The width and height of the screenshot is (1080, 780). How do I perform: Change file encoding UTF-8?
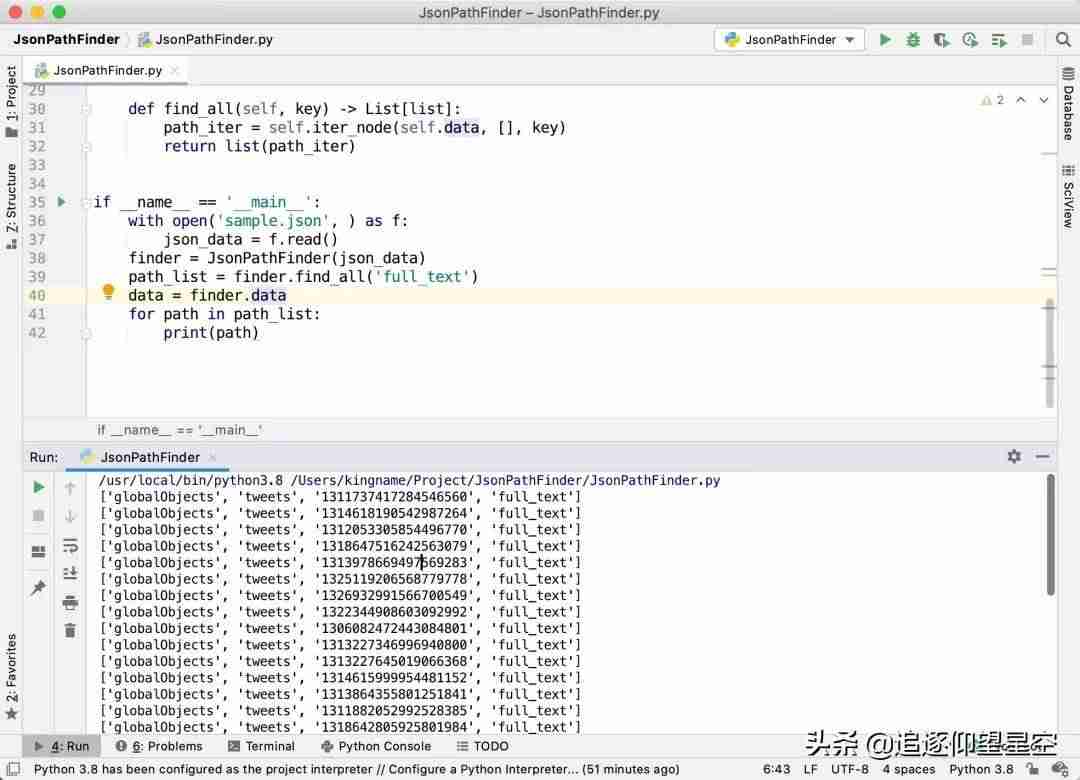point(849,769)
